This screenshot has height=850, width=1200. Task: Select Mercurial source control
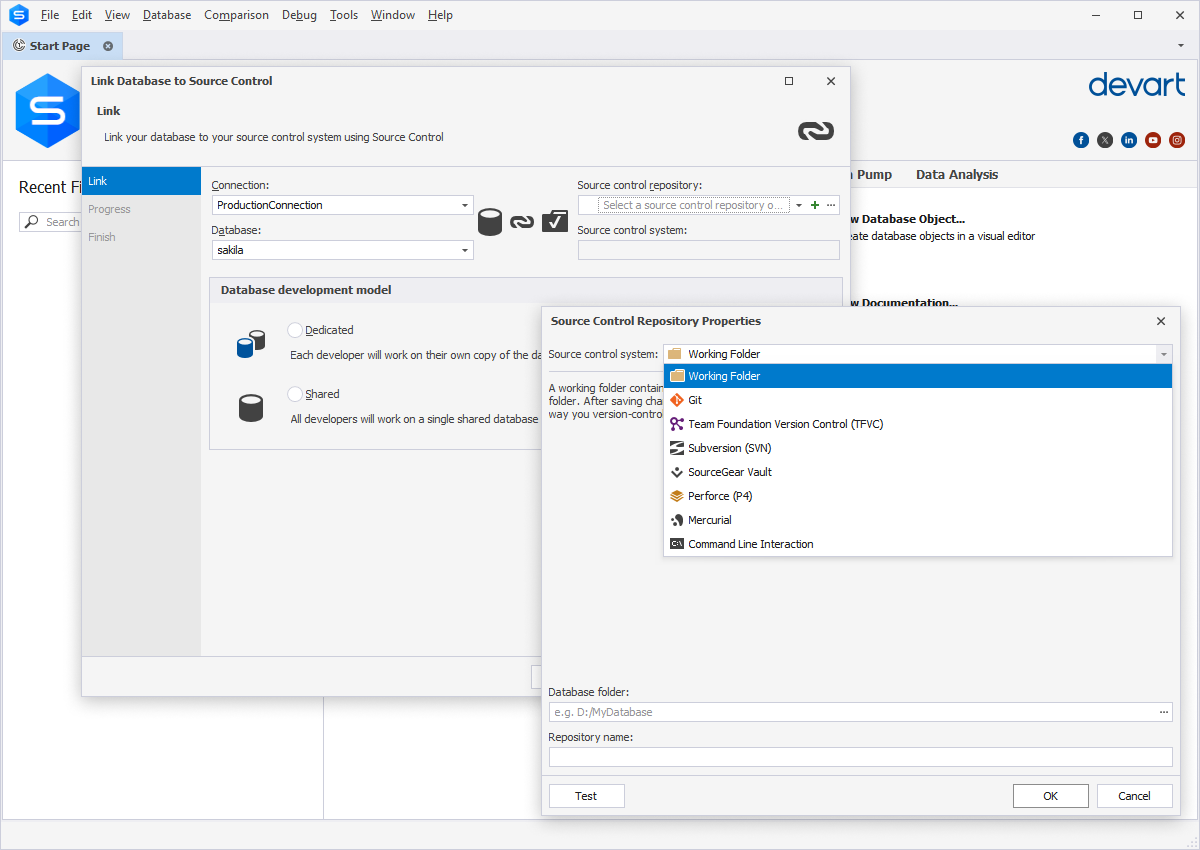(709, 520)
